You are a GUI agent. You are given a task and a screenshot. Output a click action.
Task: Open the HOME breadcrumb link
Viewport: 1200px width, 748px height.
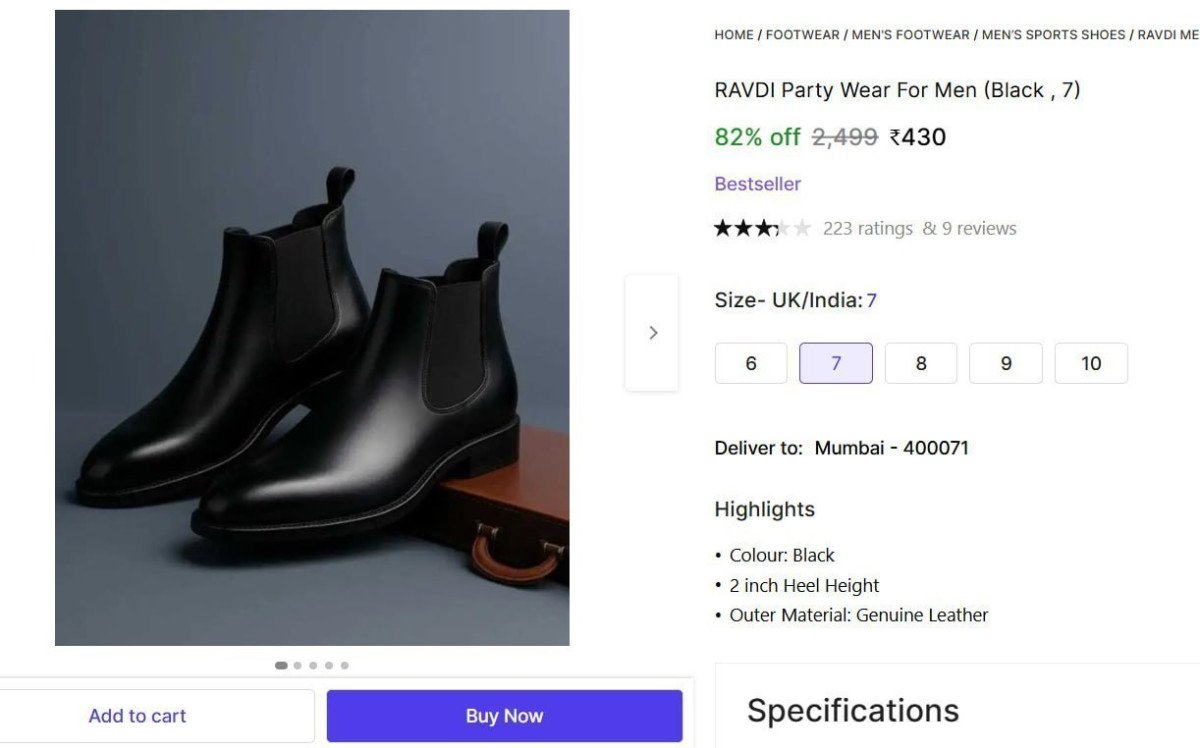tap(733, 34)
